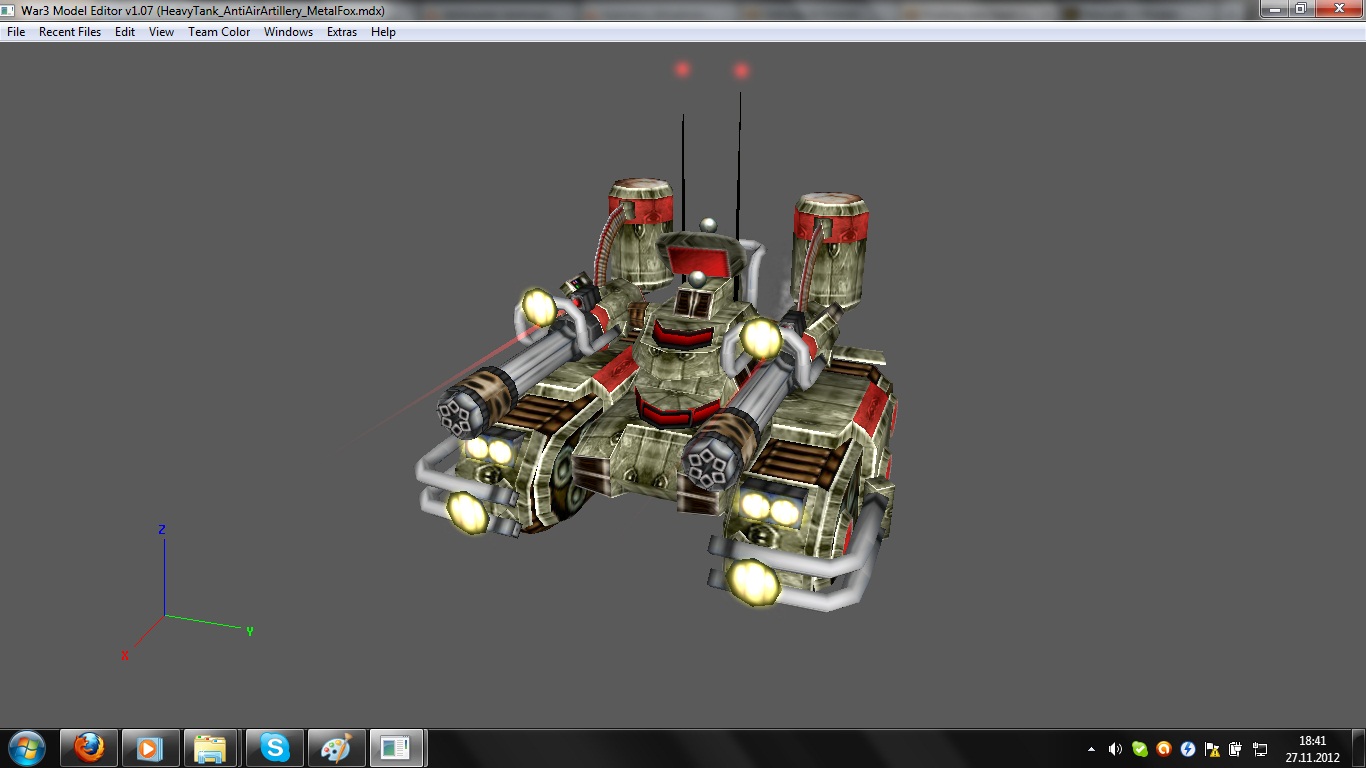
Task: Open the Windows Start menu
Action: pos(26,748)
